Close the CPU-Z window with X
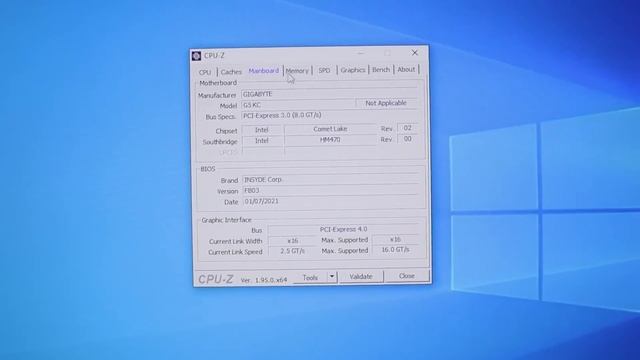640x360 pixels. (415, 53)
